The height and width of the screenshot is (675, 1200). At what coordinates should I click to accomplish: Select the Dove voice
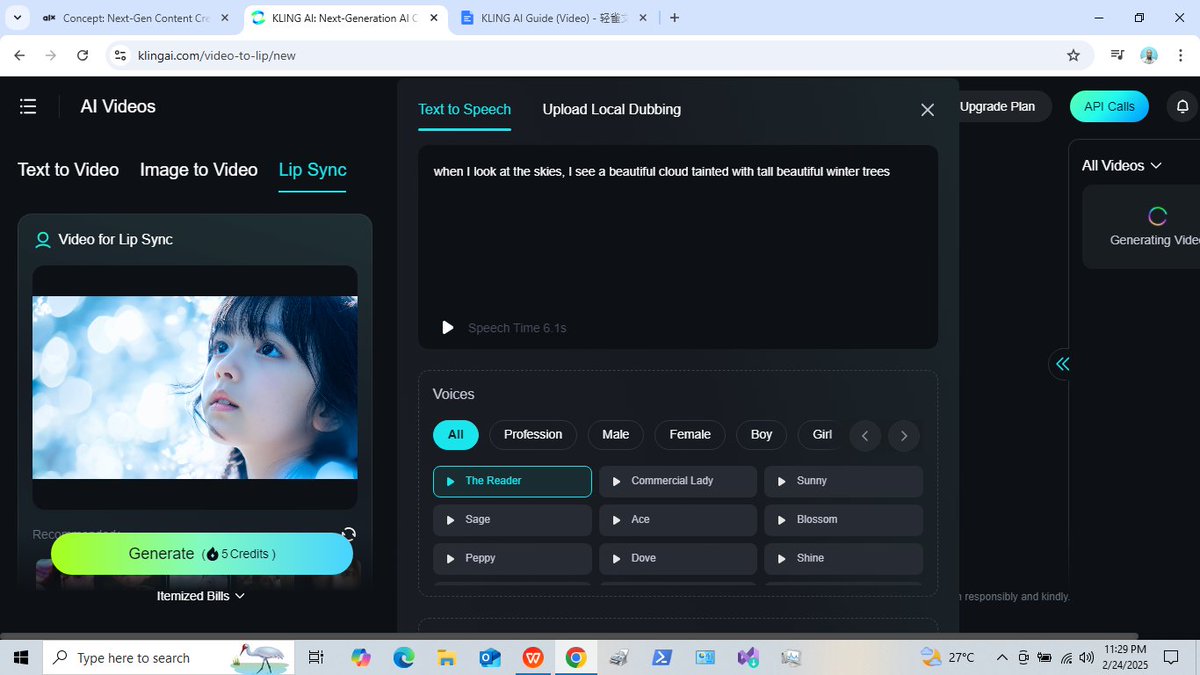click(678, 558)
